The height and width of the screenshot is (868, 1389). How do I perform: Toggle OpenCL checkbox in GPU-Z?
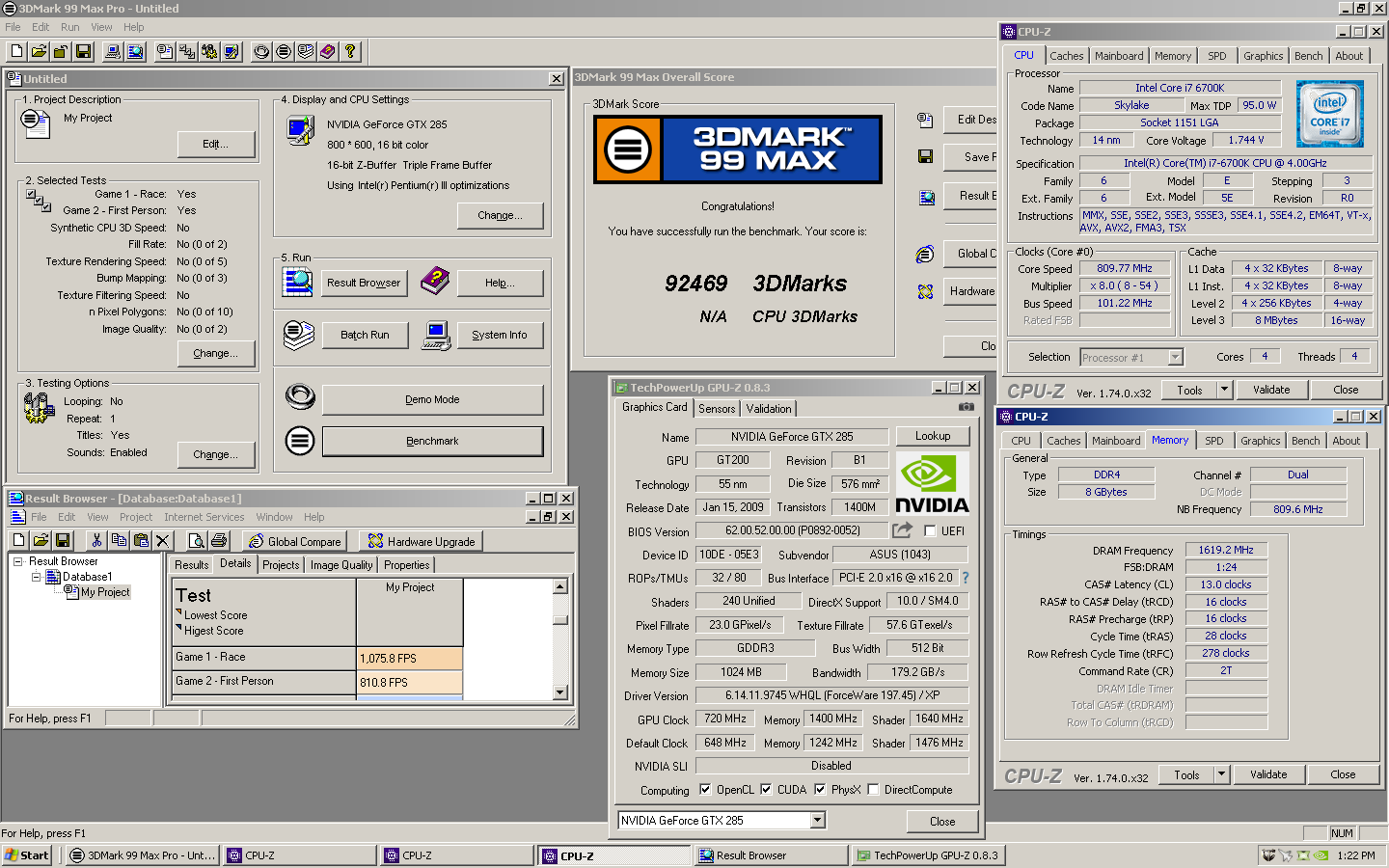point(705,789)
